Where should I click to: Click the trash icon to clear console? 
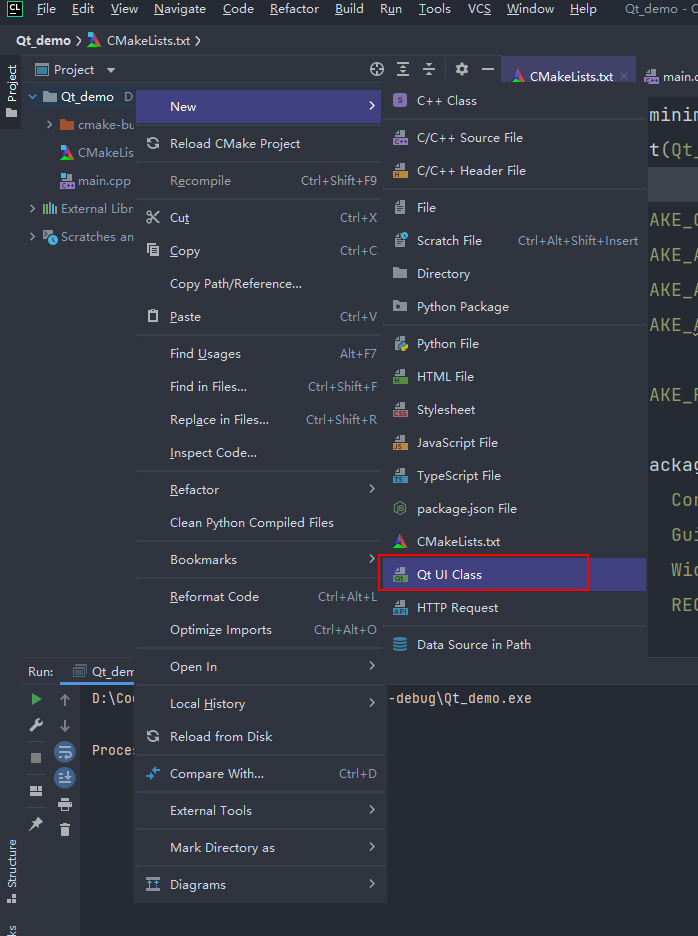65,830
